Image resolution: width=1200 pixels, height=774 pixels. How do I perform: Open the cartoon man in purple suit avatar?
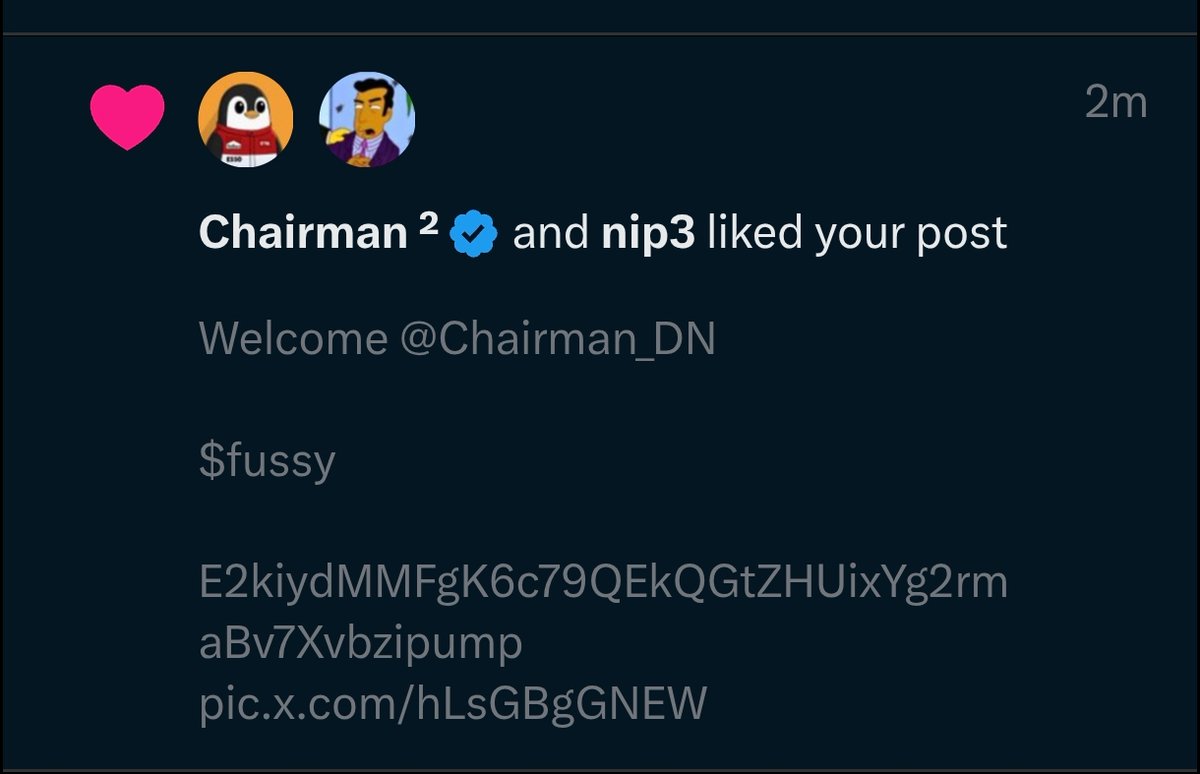point(366,119)
